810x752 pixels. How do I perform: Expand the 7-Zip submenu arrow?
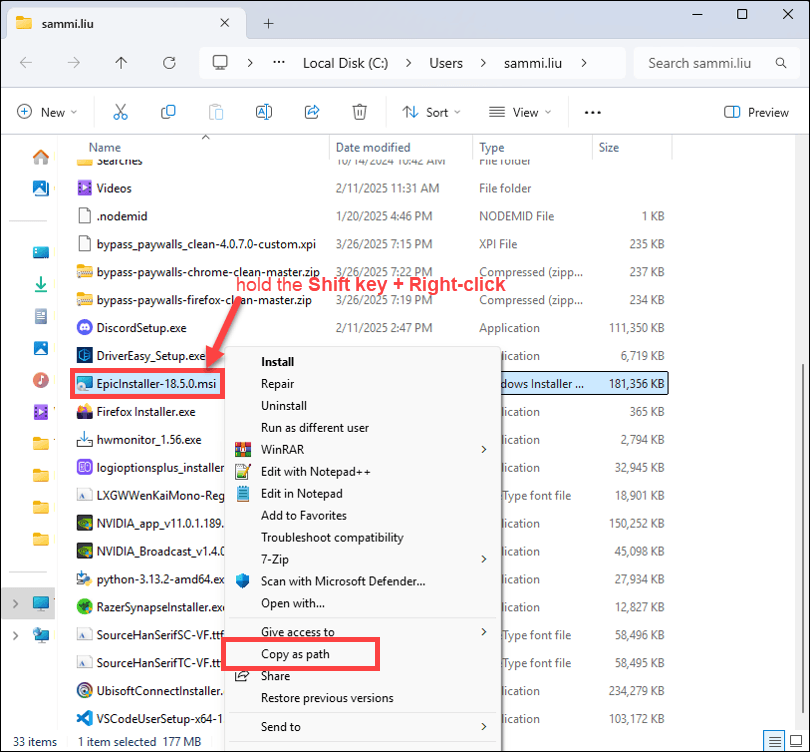pos(484,559)
